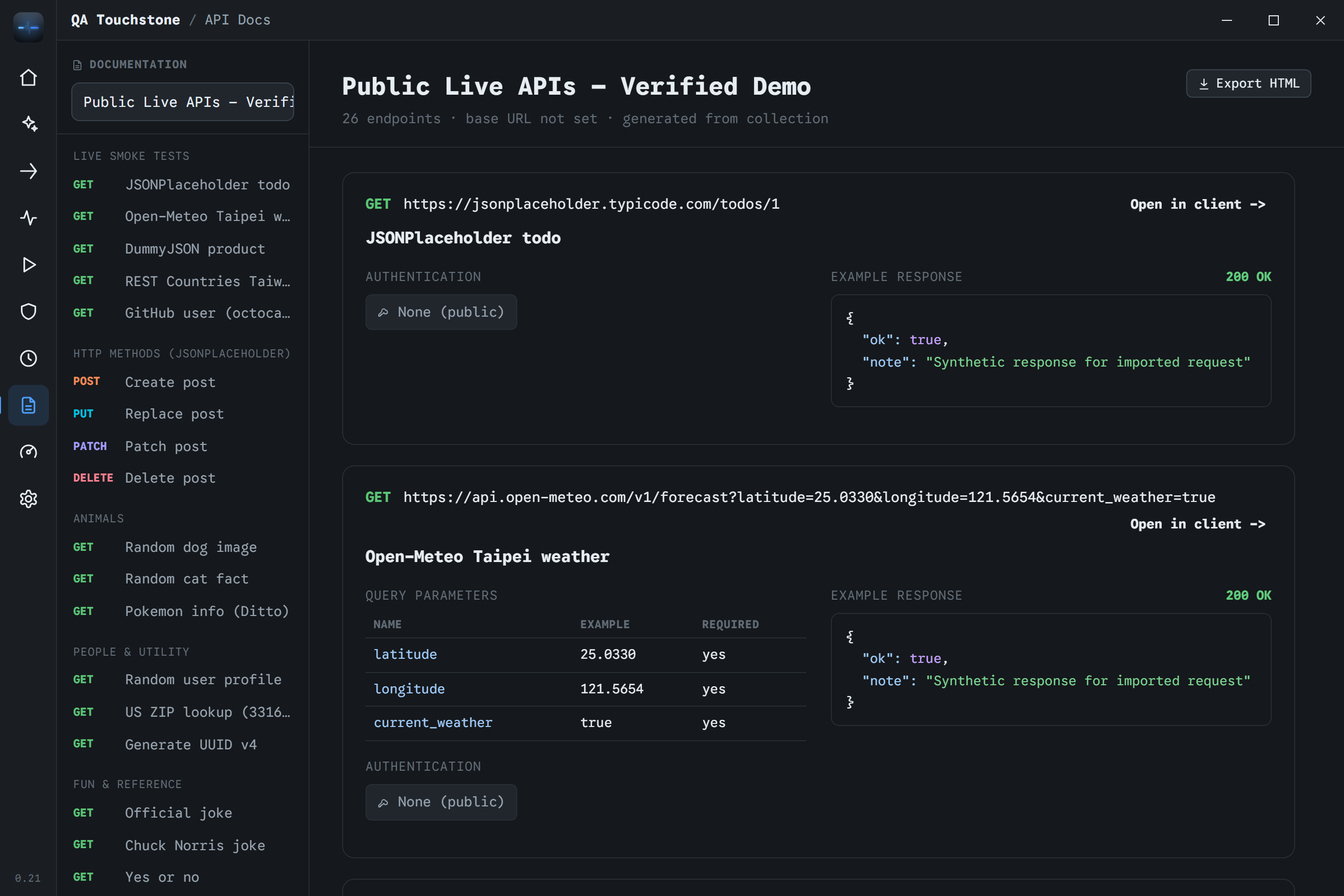
Task: Click the API Docs breadcrumb
Action: coord(238,20)
